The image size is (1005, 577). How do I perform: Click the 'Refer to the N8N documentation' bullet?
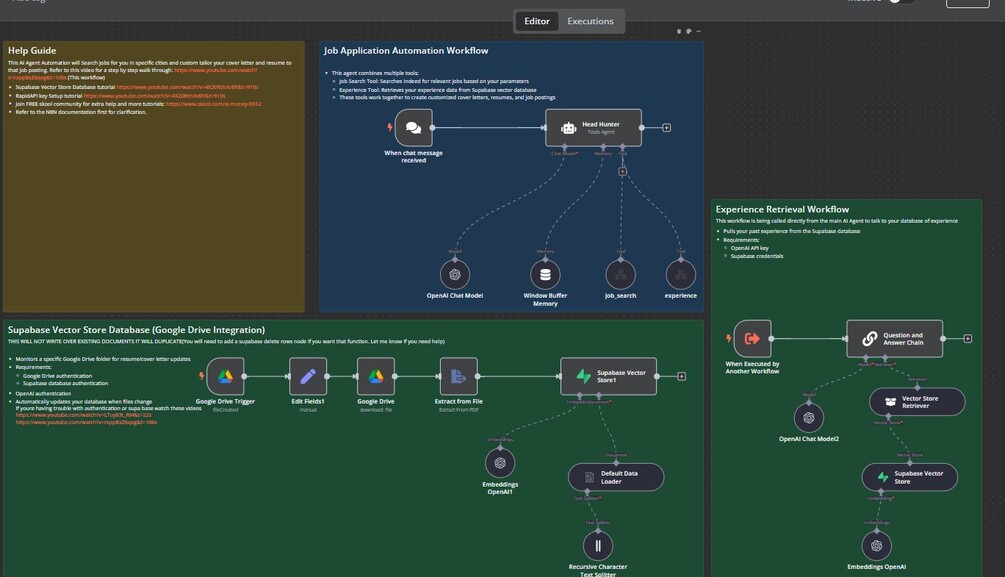(81, 112)
